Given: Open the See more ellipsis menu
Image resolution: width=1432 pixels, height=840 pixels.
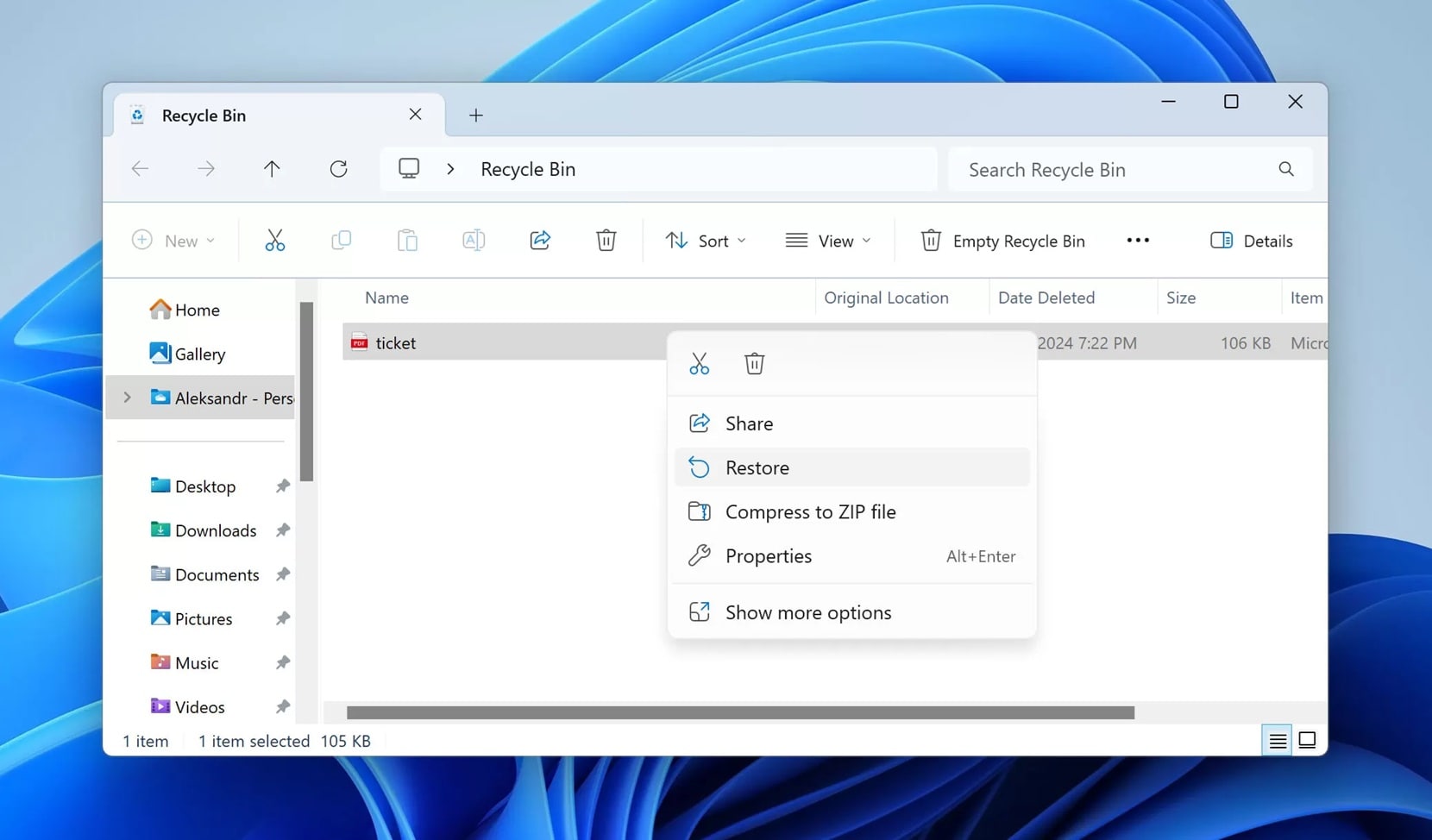Looking at the screenshot, I should 1138,241.
